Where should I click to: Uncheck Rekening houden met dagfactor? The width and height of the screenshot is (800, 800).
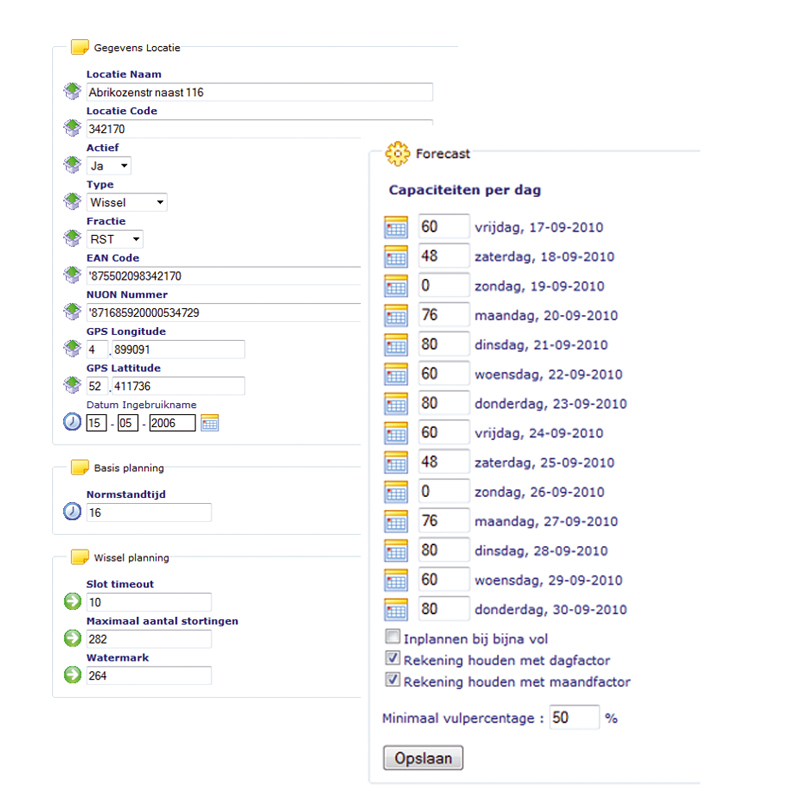point(393,660)
